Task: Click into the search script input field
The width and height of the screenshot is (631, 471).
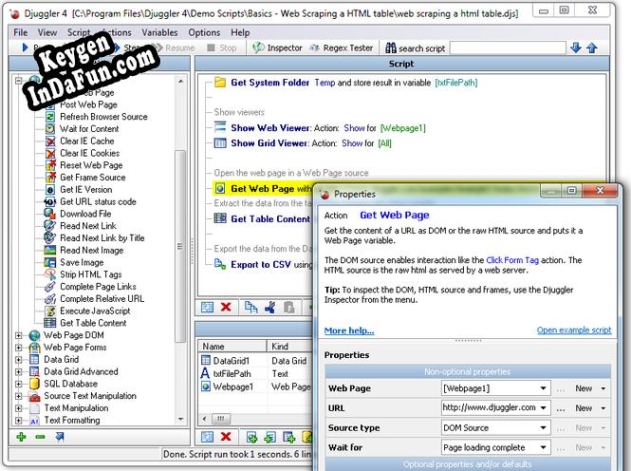Action: click(507, 48)
